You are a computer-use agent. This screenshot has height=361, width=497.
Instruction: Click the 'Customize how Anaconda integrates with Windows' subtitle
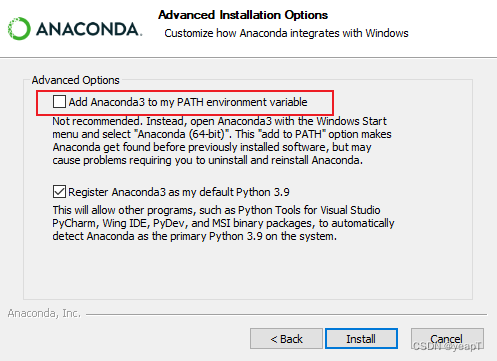pyautogui.click(x=286, y=33)
